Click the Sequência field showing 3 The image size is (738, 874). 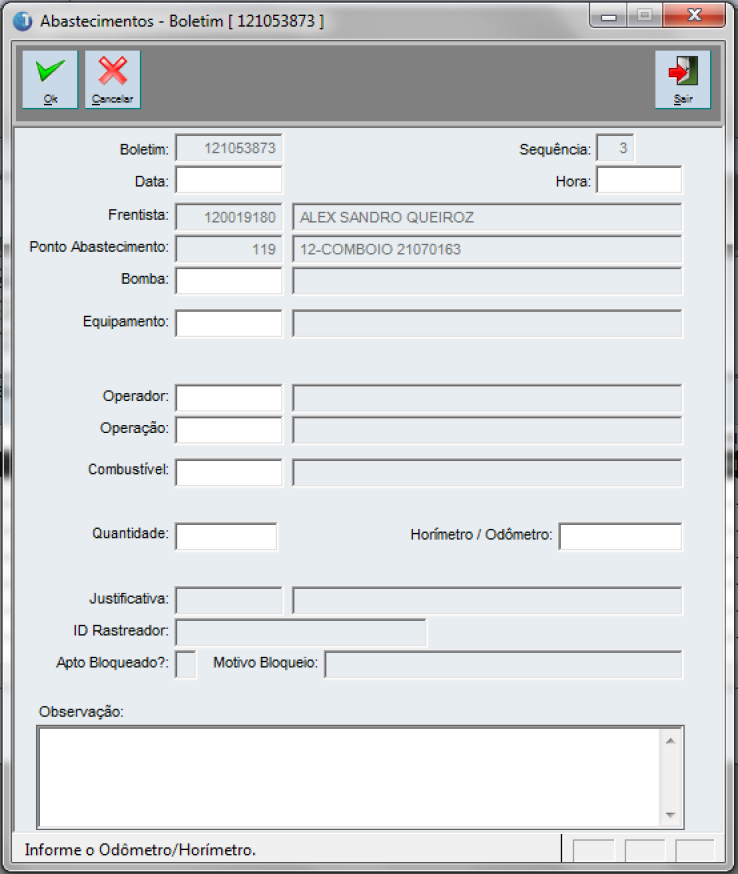tap(615, 148)
